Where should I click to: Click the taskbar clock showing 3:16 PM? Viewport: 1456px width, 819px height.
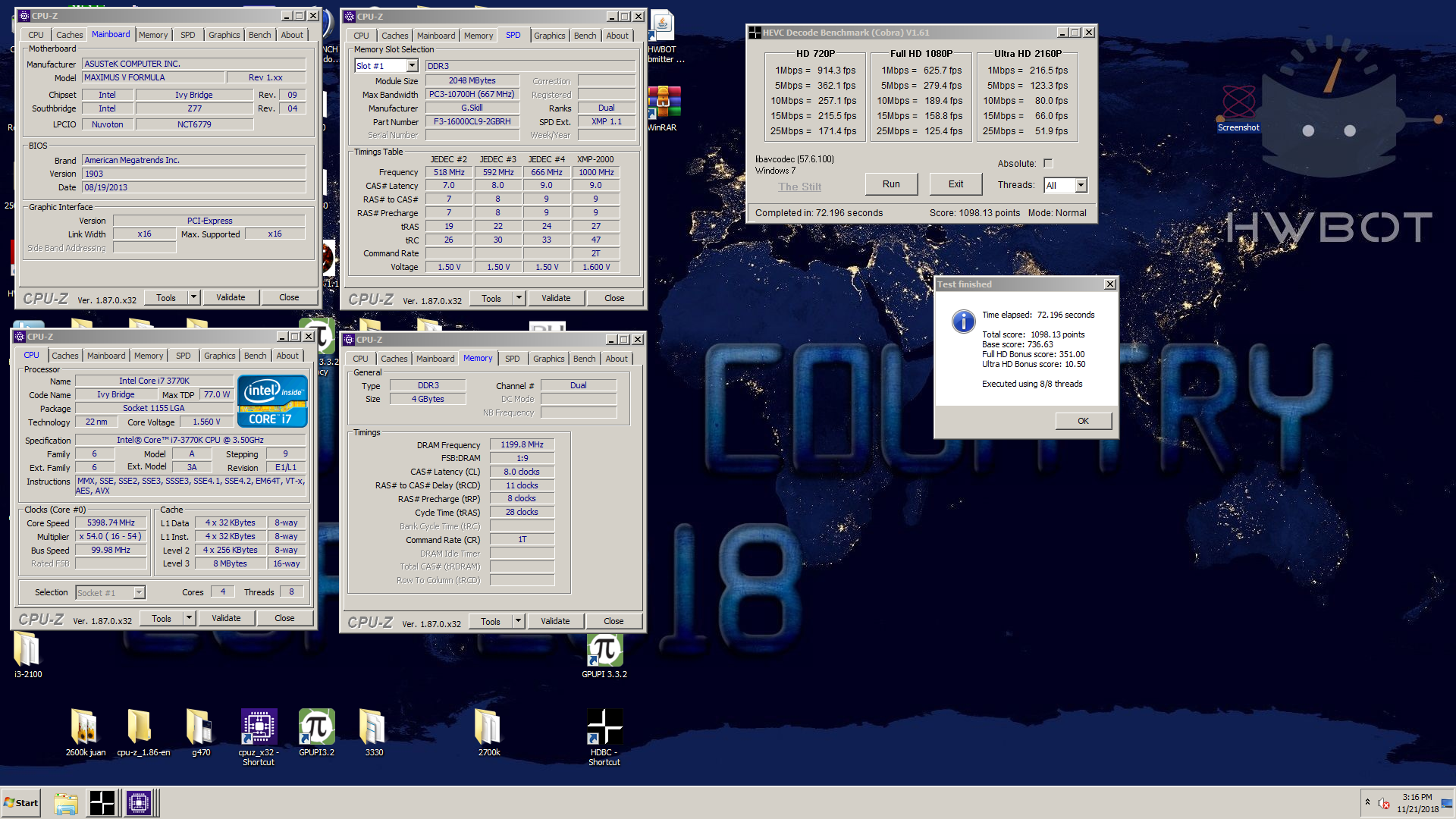[x=1417, y=803]
